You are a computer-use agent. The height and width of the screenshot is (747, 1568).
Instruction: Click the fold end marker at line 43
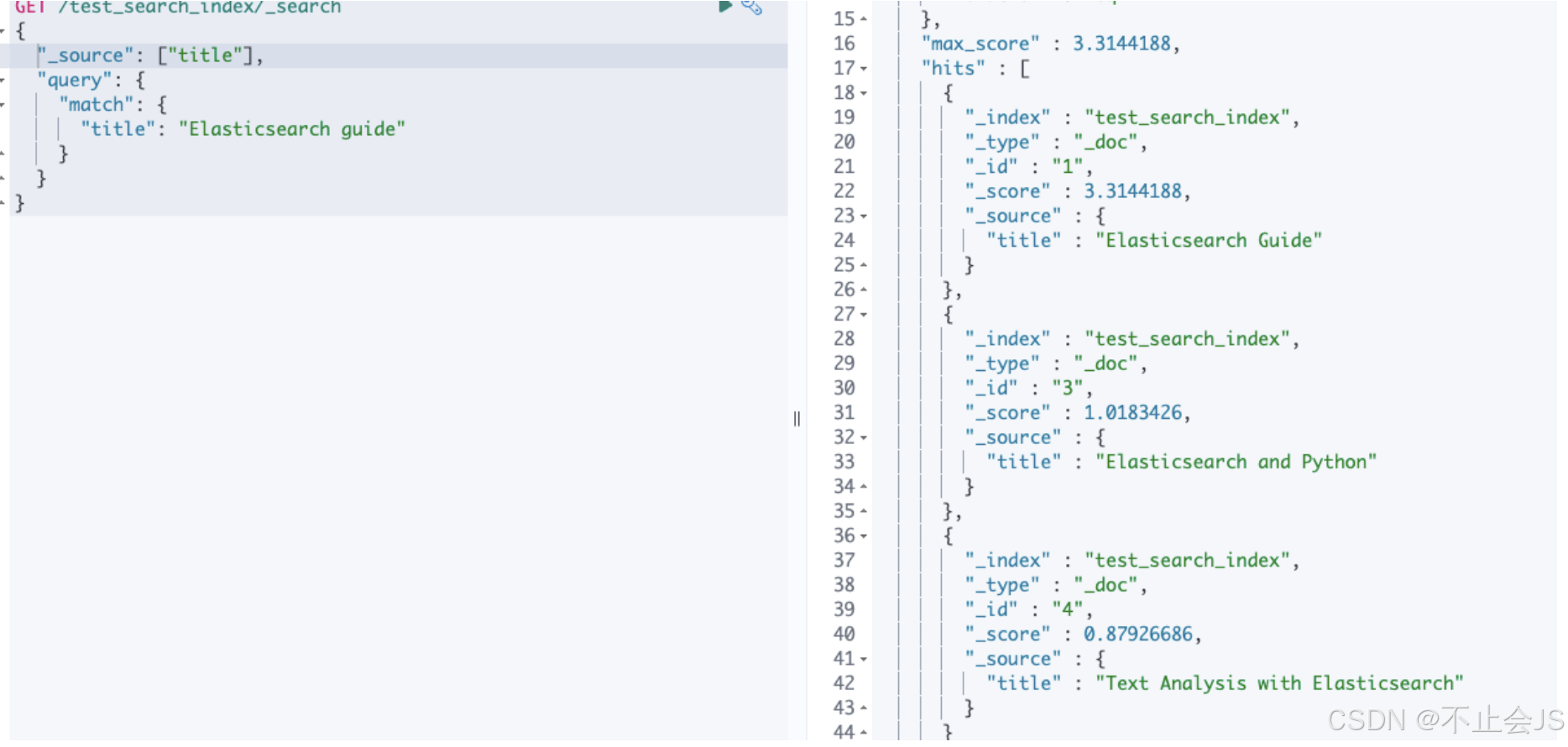coord(864,708)
